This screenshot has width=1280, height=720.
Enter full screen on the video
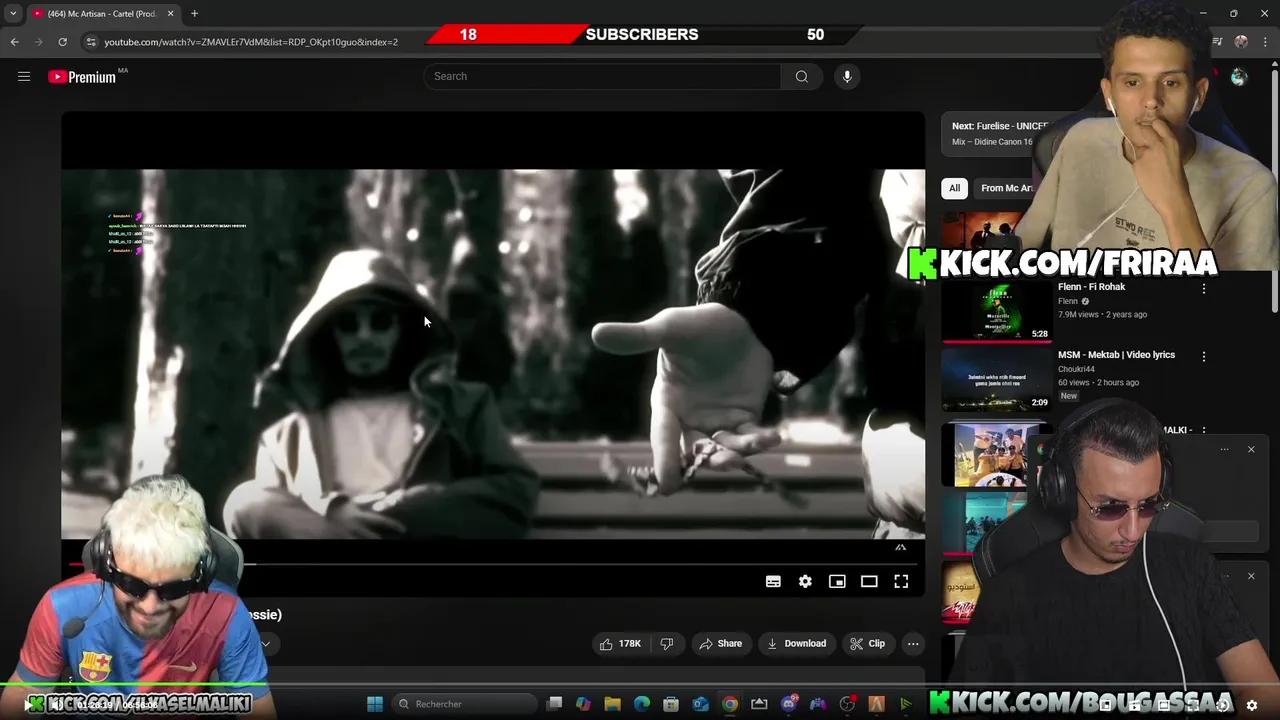pos(901,581)
